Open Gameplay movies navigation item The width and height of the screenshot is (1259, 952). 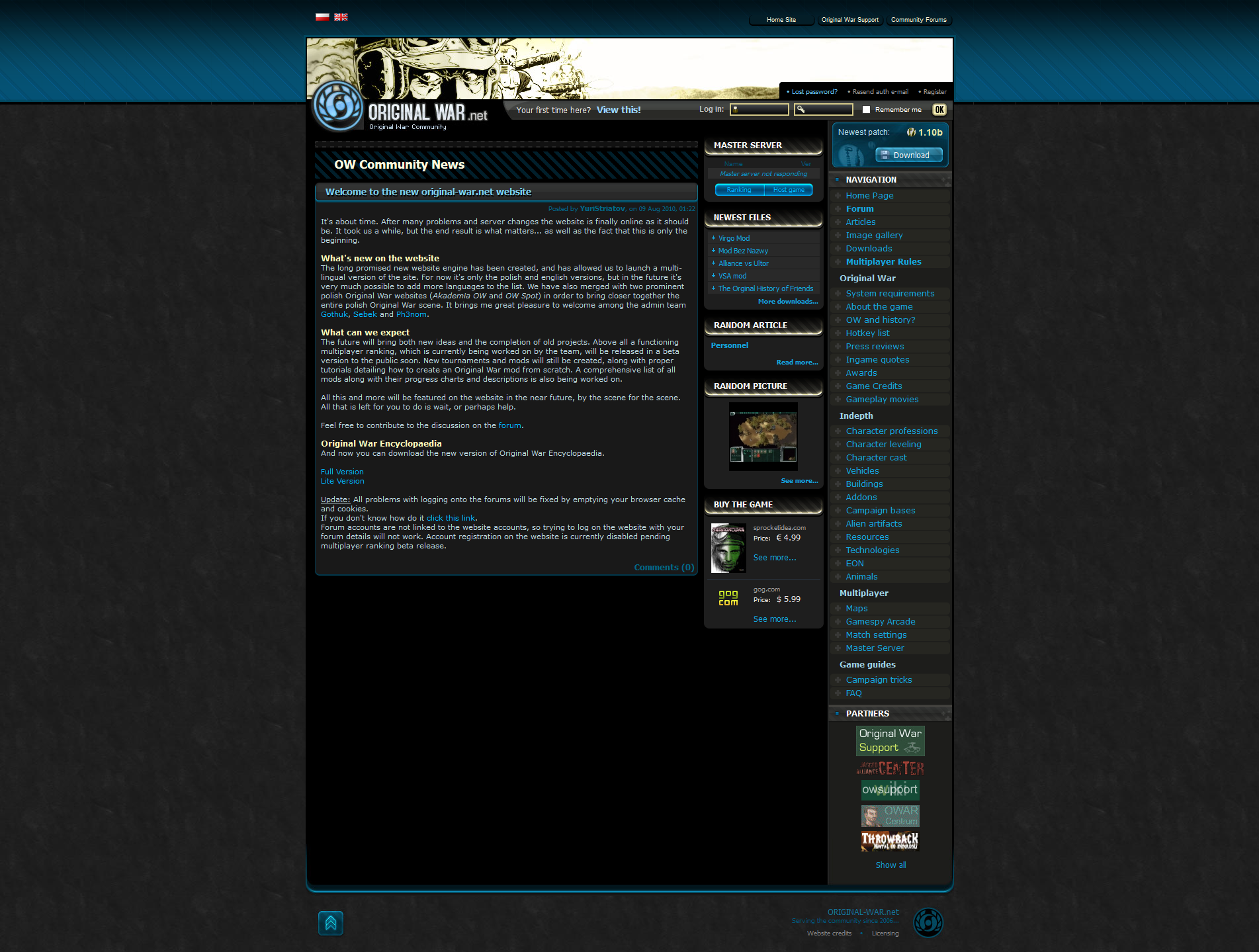coord(882,400)
